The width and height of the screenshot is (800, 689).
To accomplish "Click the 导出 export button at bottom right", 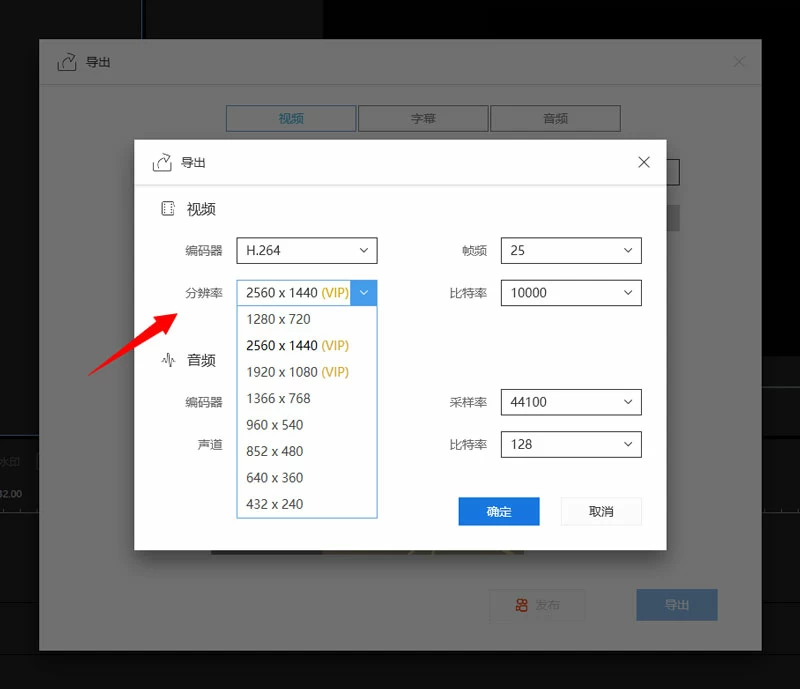I will coord(676,605).
